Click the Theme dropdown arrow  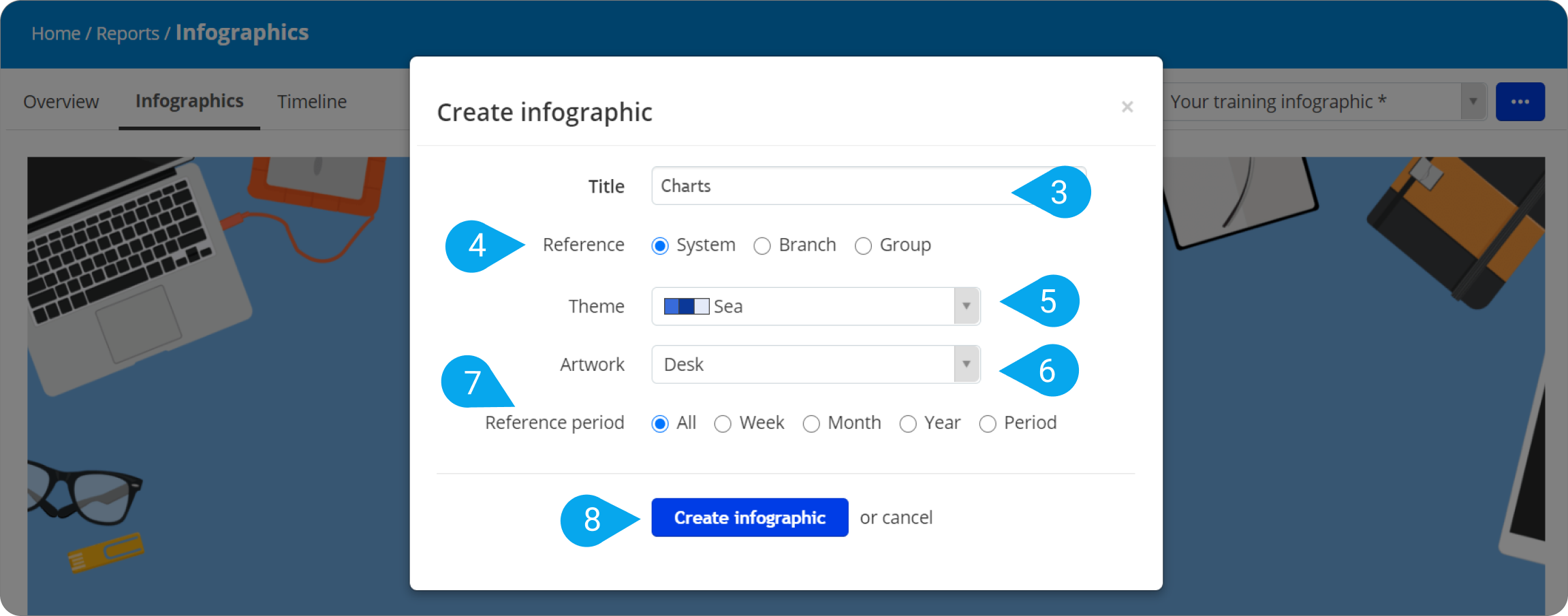967,306
